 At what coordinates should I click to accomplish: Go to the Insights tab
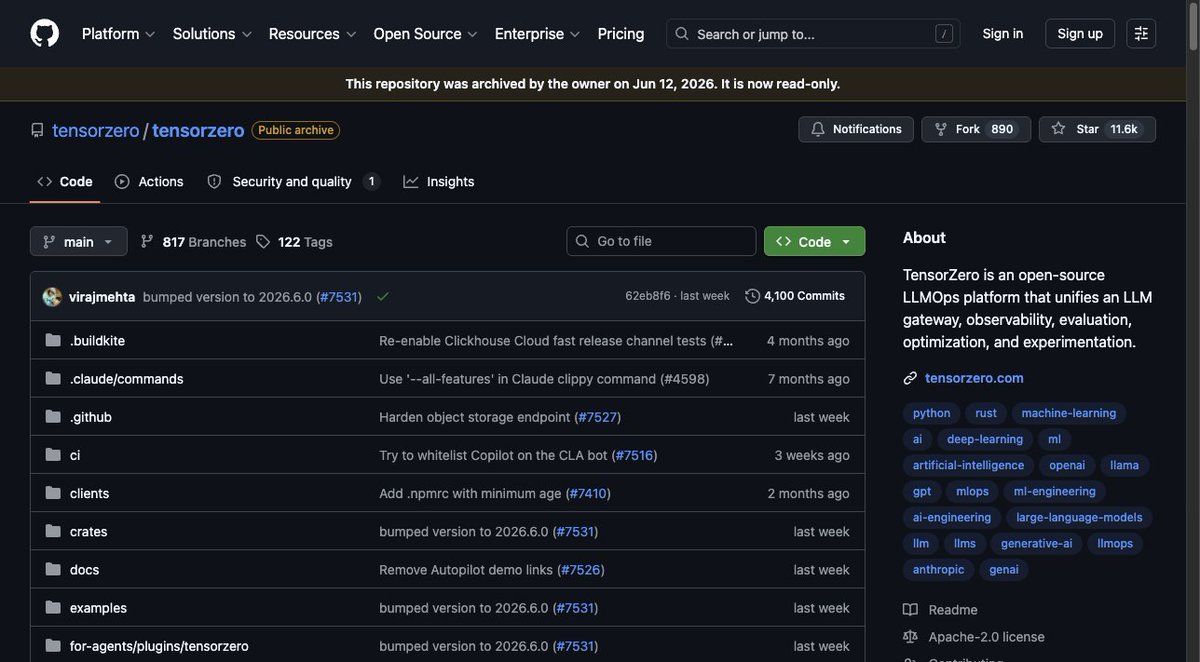[x=439, y=181]
